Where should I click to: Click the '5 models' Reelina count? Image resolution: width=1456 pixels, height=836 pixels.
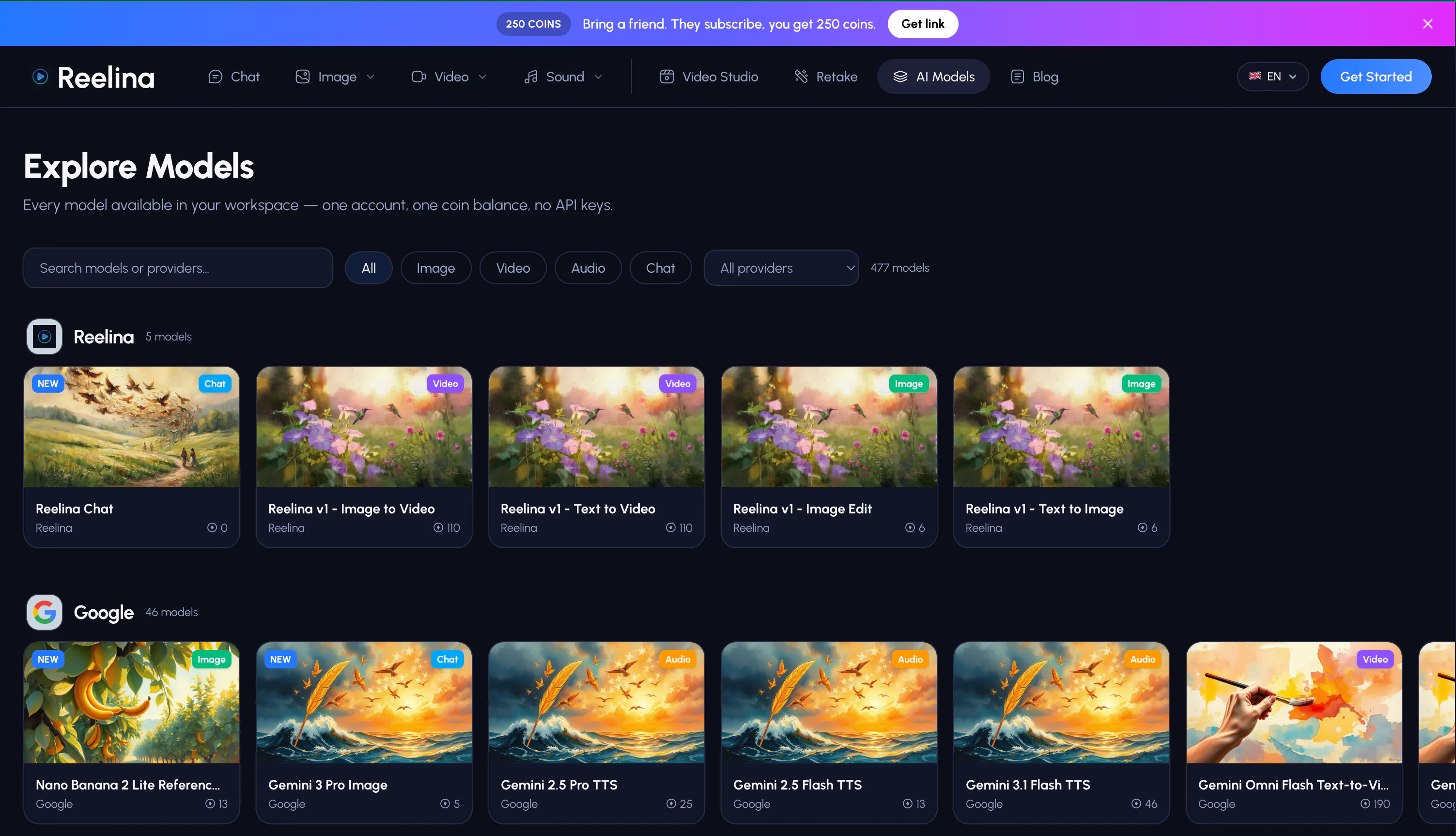[x=169, y=337]
